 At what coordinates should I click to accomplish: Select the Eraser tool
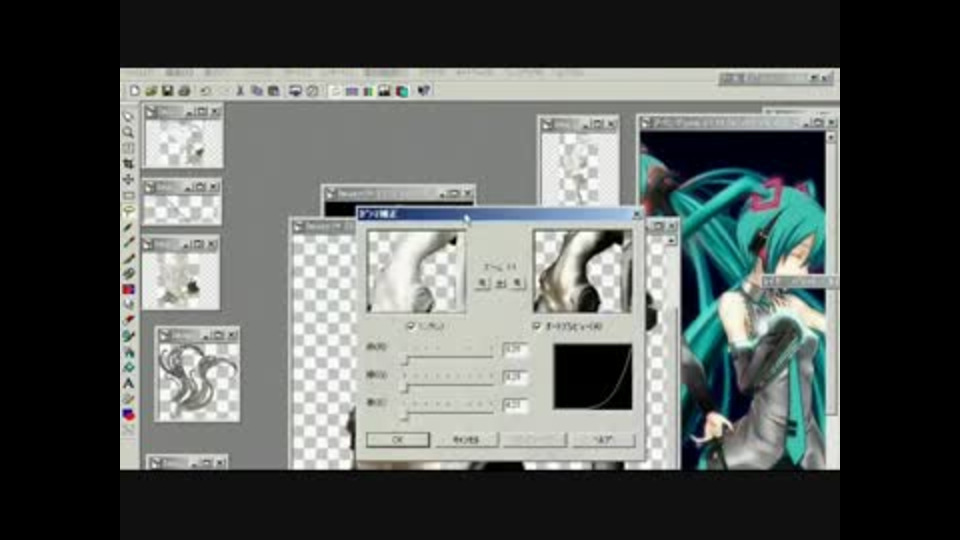(x=129, y=320)
